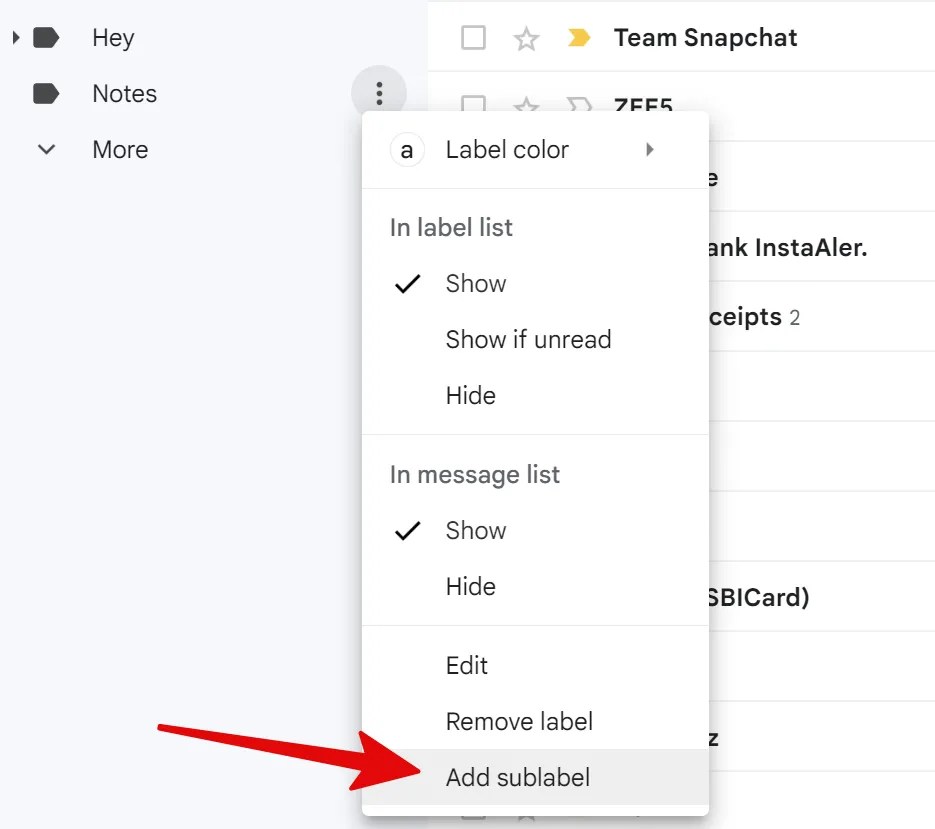Click the 'a' label color preview circle
The width and height of the screenshot is (935, 829).
click(406, 149)
